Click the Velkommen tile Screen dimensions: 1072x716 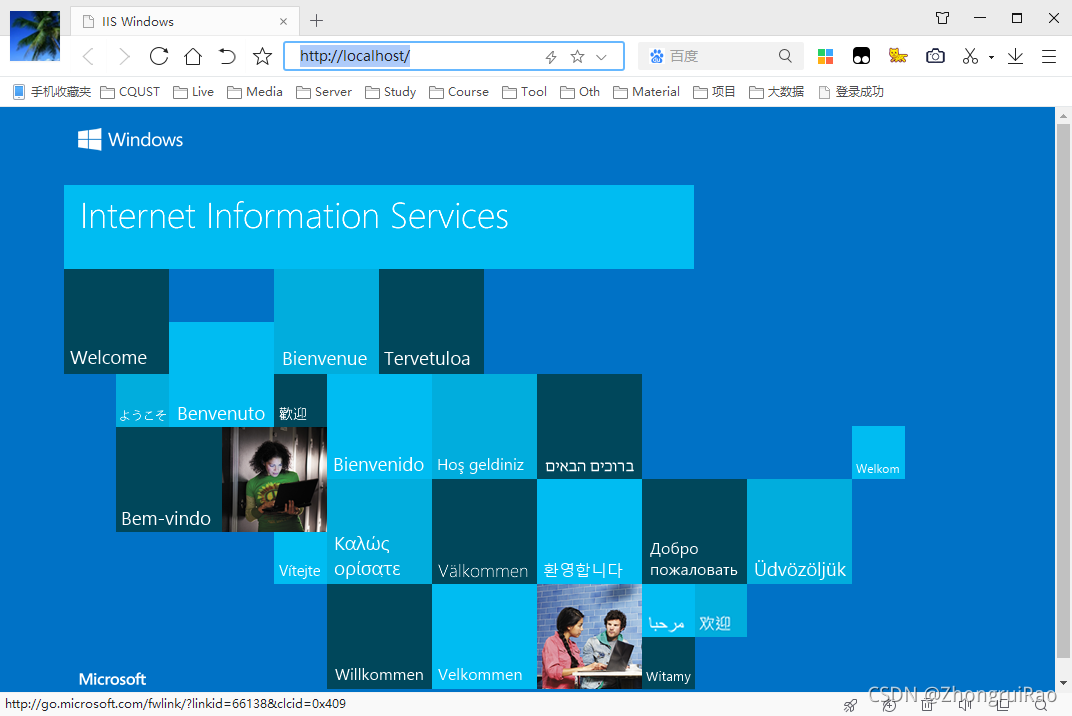coord(484,636)
